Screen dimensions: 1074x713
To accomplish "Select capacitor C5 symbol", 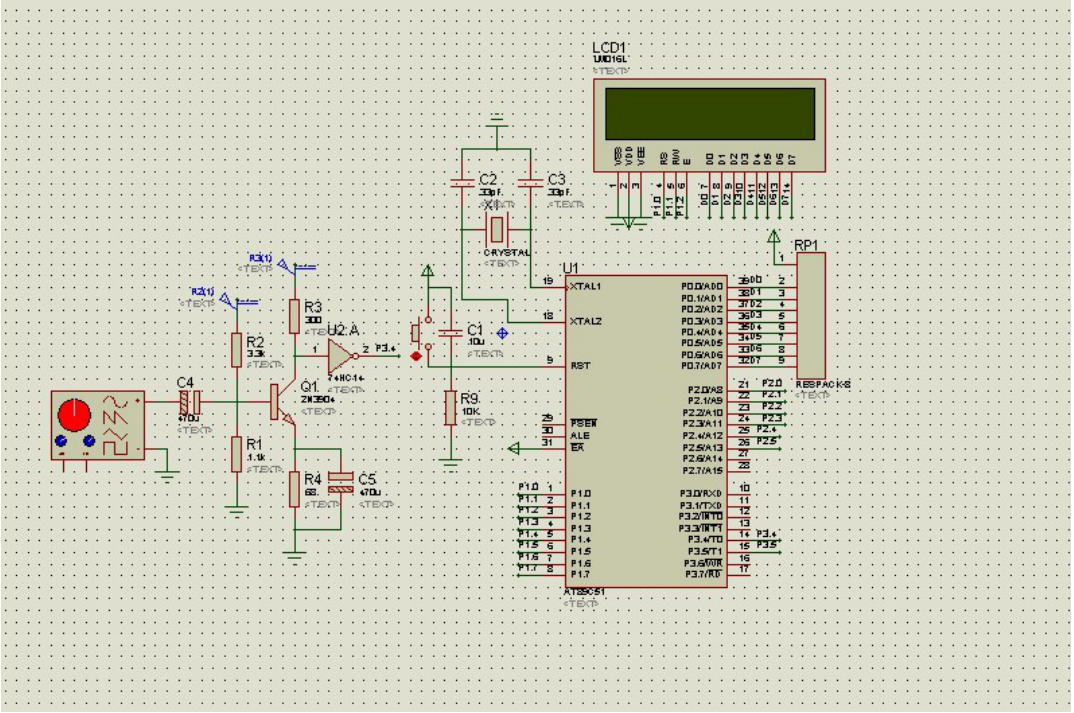I will pyautogui.click(x=340, y=483).
